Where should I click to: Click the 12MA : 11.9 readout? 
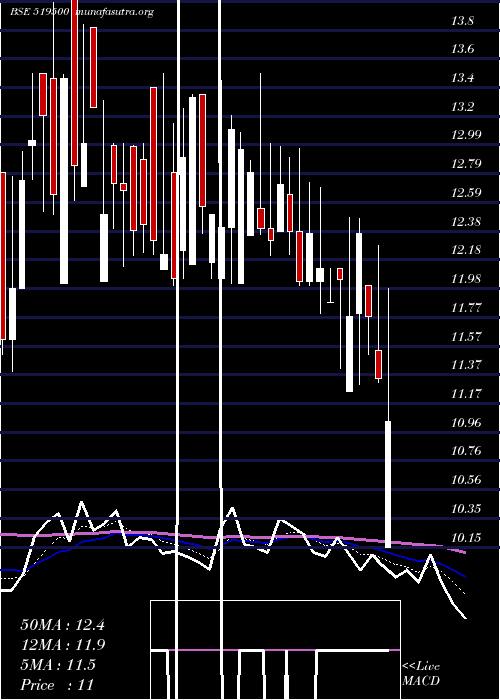point(62,645)
